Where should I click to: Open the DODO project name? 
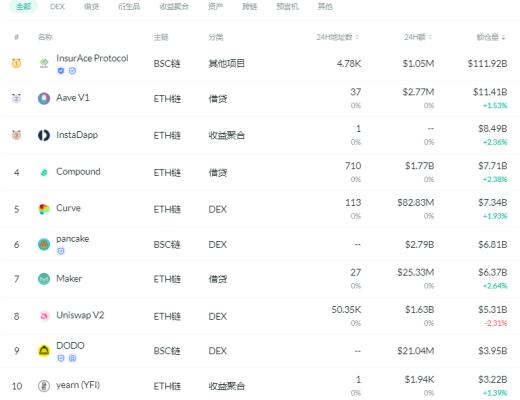coord(70,346)
